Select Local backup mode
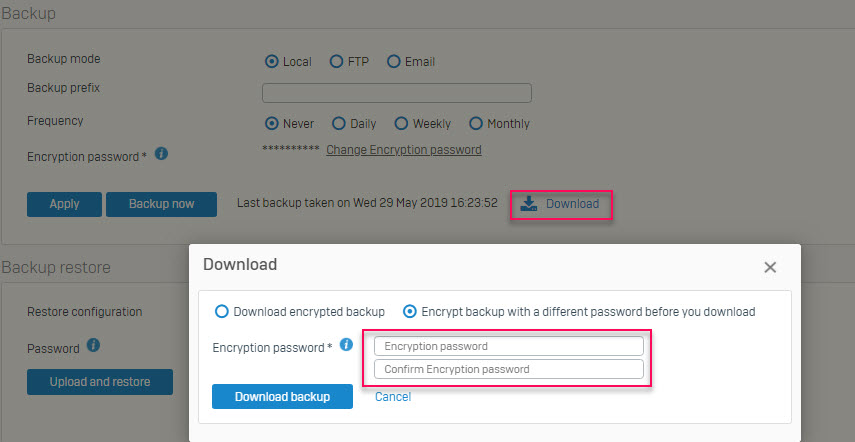The width and height of the screenshot is (855, 442). (271, 62)
